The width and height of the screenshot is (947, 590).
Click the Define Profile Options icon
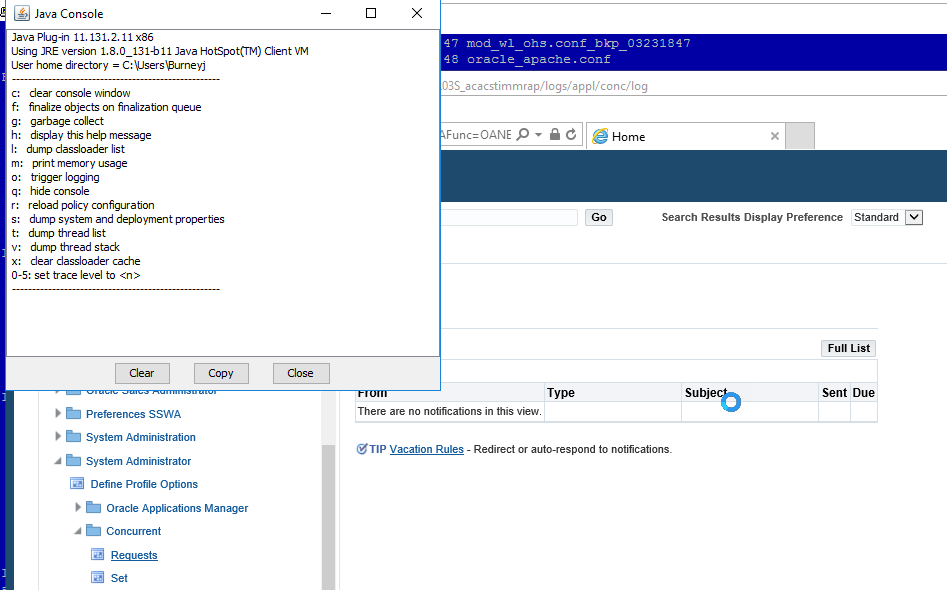[77, 484]
